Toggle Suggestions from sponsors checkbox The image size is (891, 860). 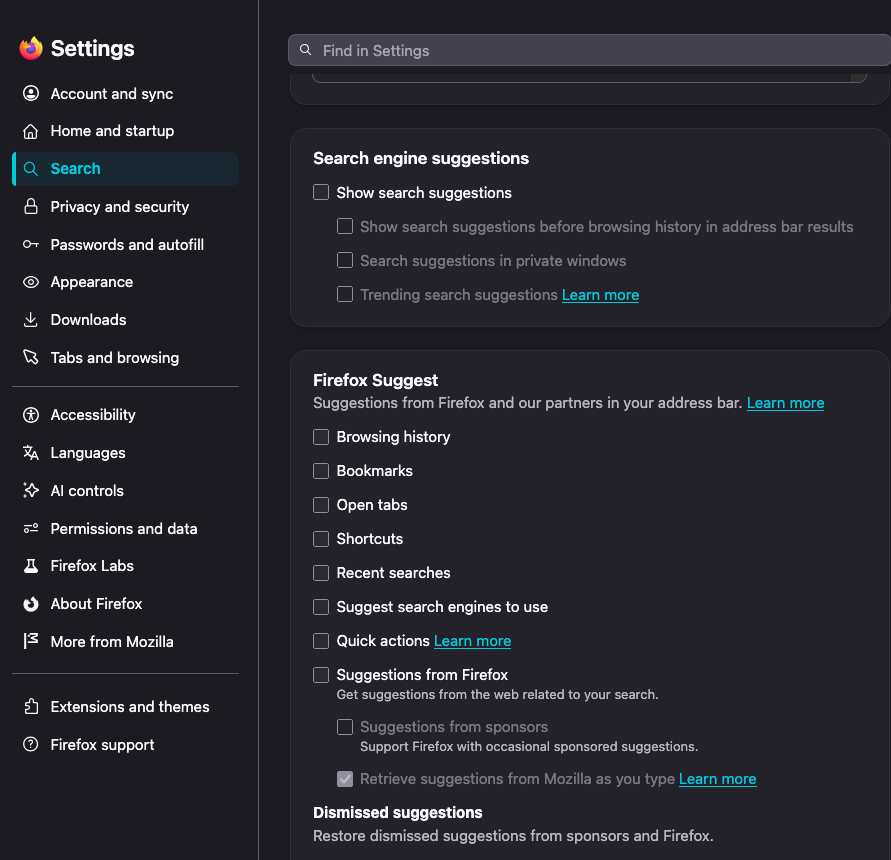[345, 727]
